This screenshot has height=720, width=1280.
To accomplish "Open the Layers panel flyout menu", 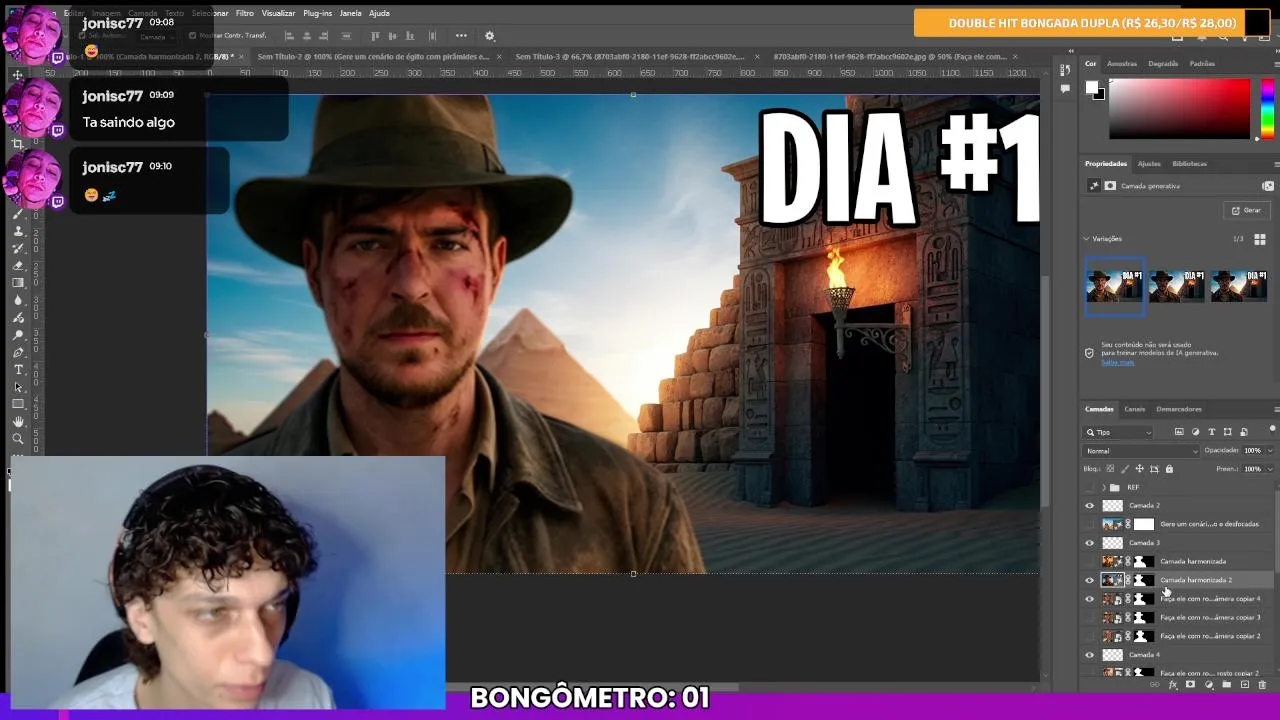I will click(1276, 409).
